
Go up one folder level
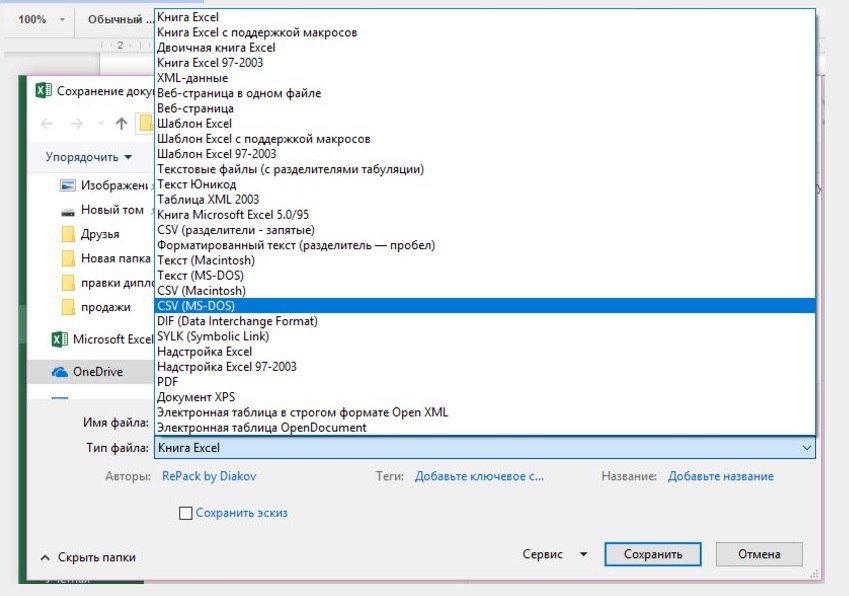point(121,123)
